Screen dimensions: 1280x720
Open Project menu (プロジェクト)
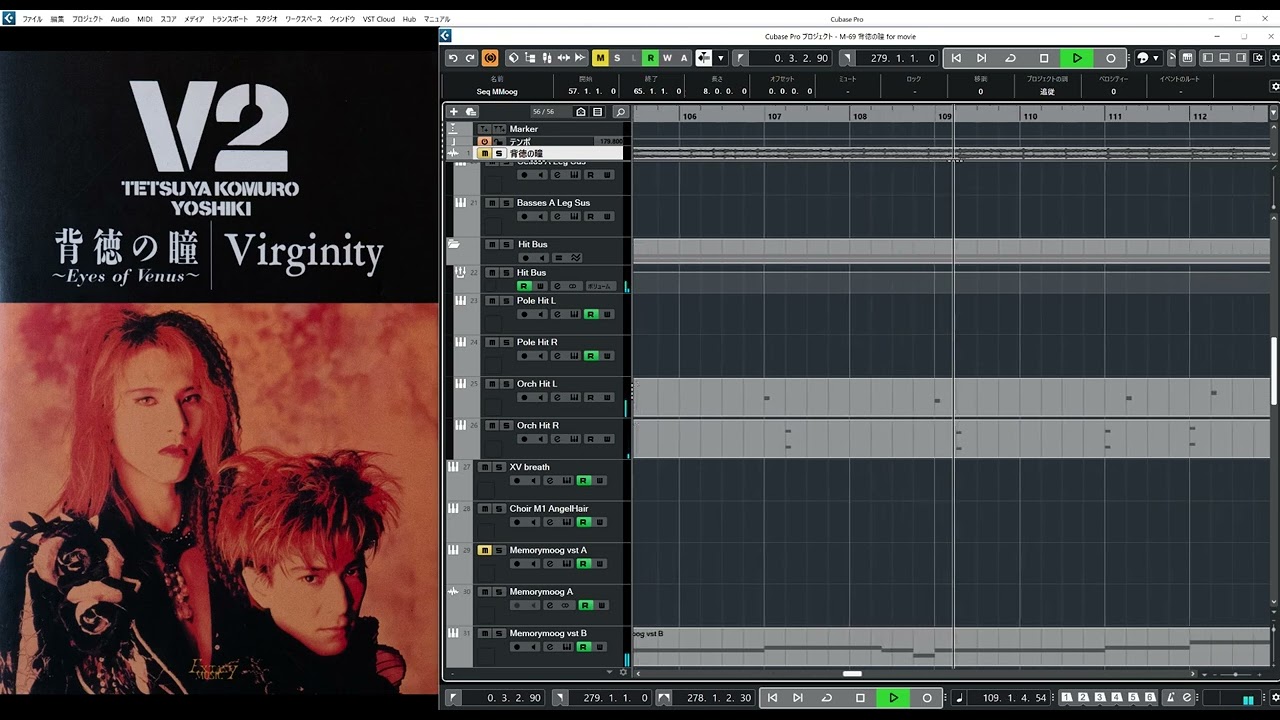click(x=87, y=19)
